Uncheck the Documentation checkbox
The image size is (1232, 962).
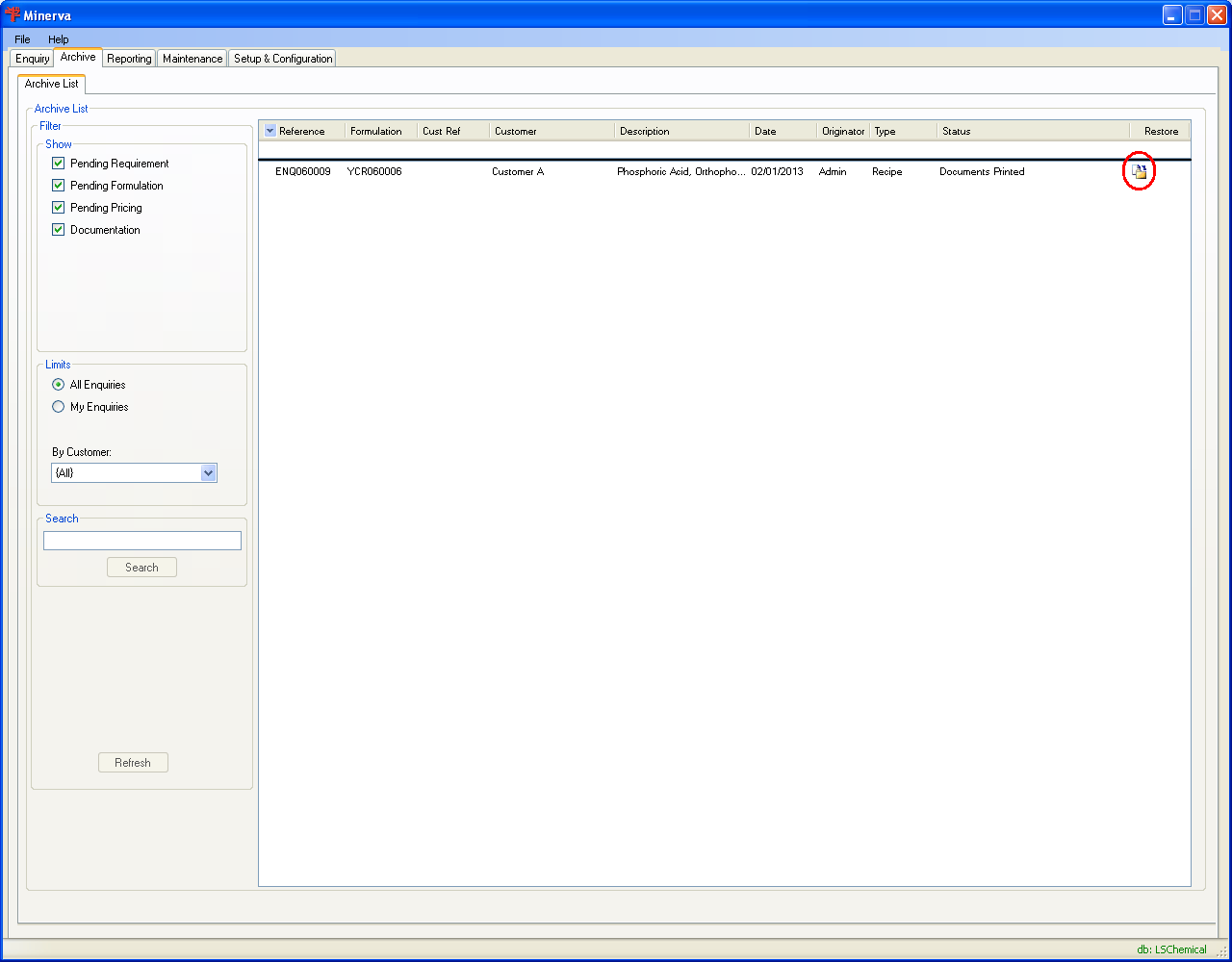59,230
